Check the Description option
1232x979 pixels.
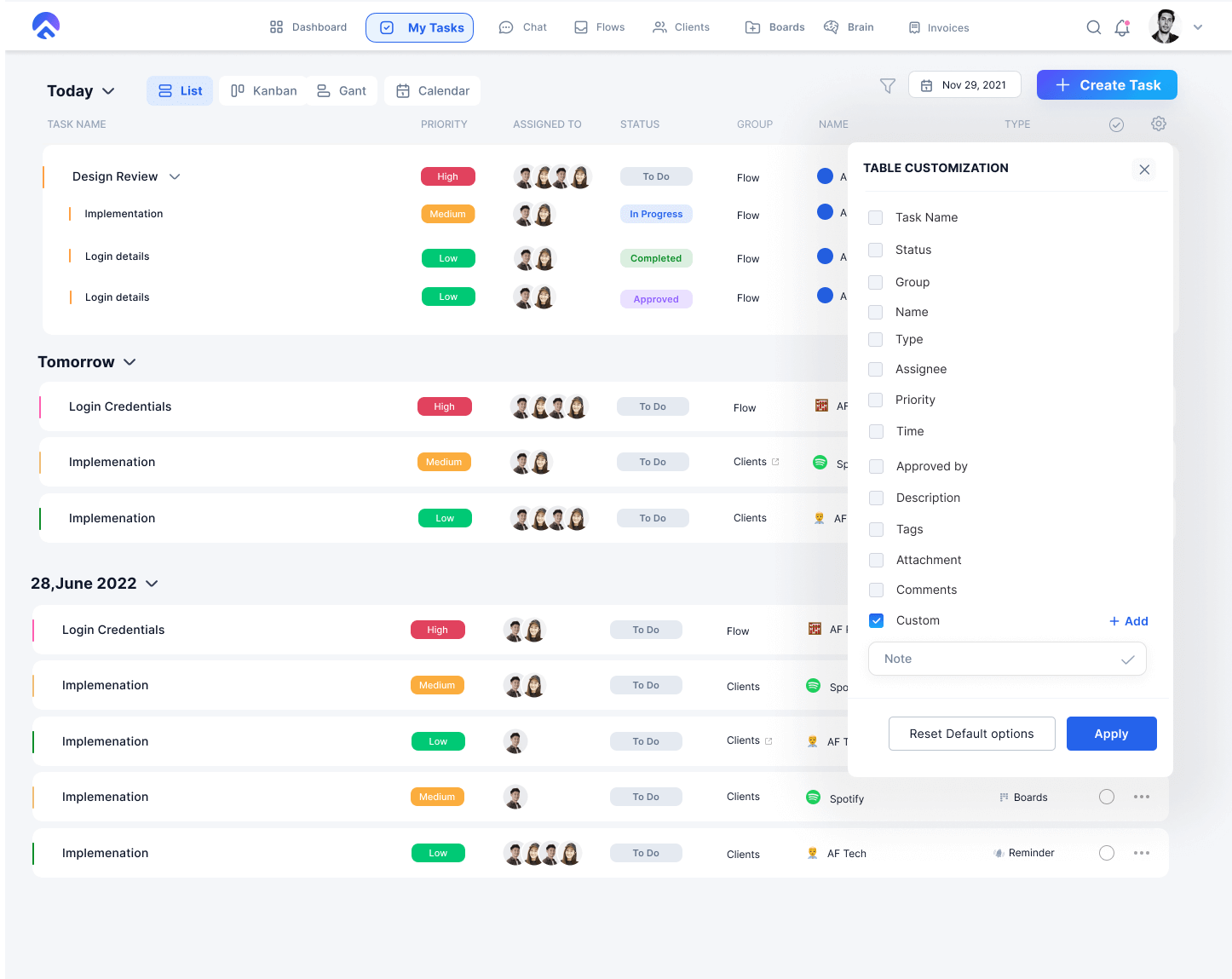[876, 498]
